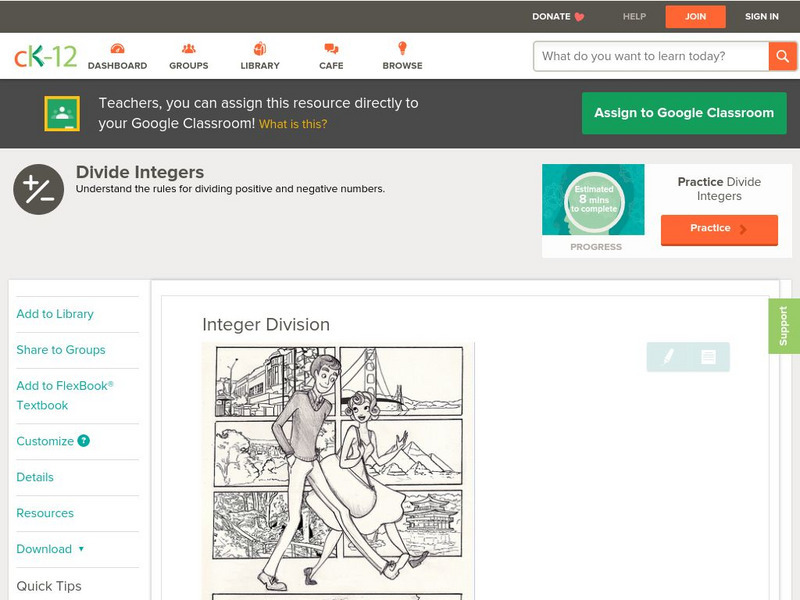The height and width of the screenshot is (600, 800).
Task: Click the Add to Library link
Action: point(55,314)
